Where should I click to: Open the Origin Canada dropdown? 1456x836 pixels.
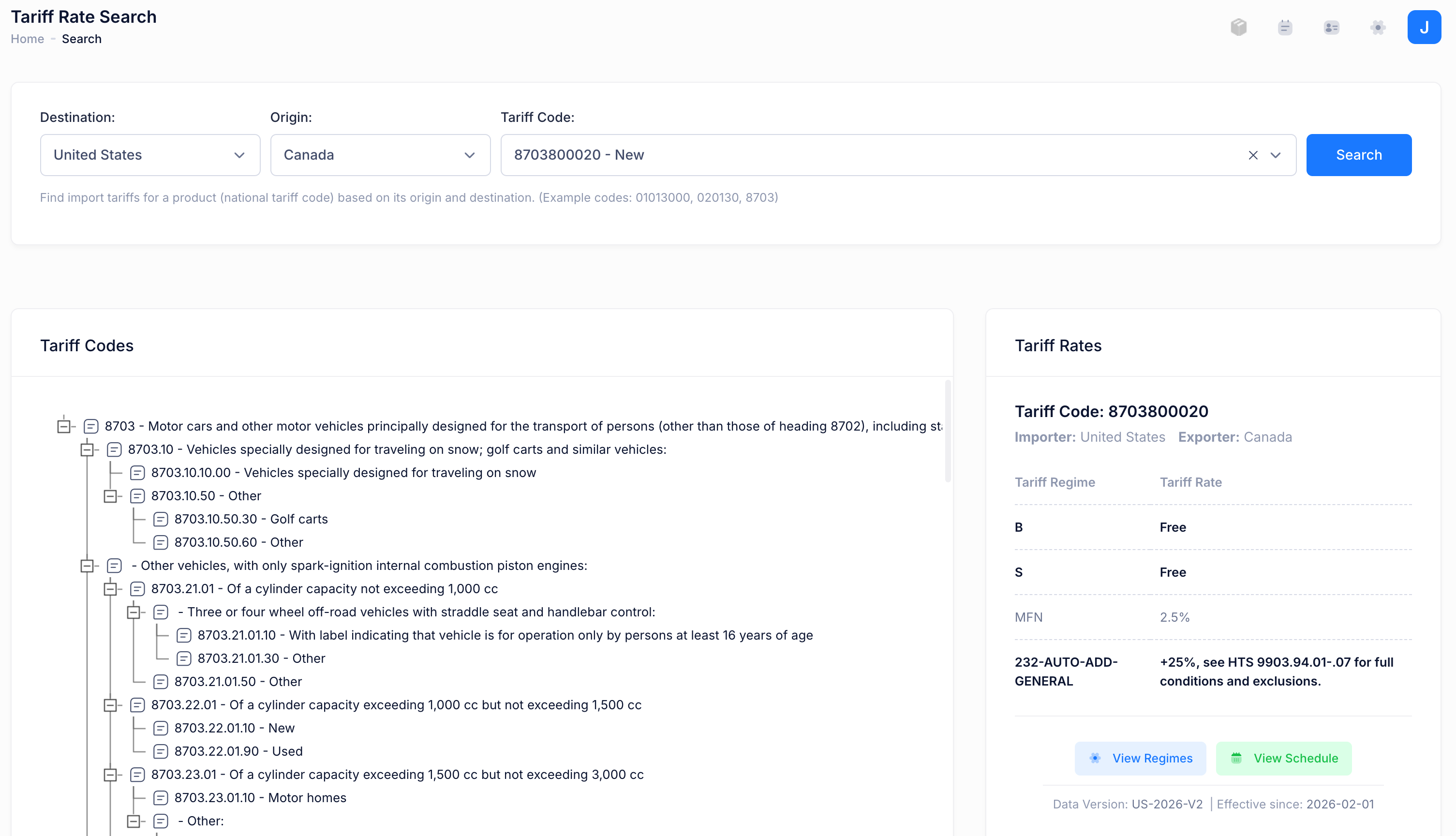click(x=380, y=155)
